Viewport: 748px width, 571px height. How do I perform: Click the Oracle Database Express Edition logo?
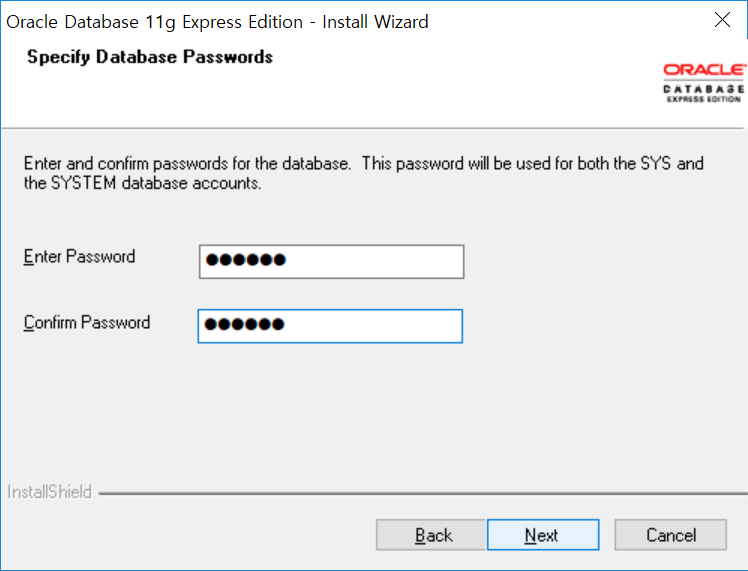[704, 83]
